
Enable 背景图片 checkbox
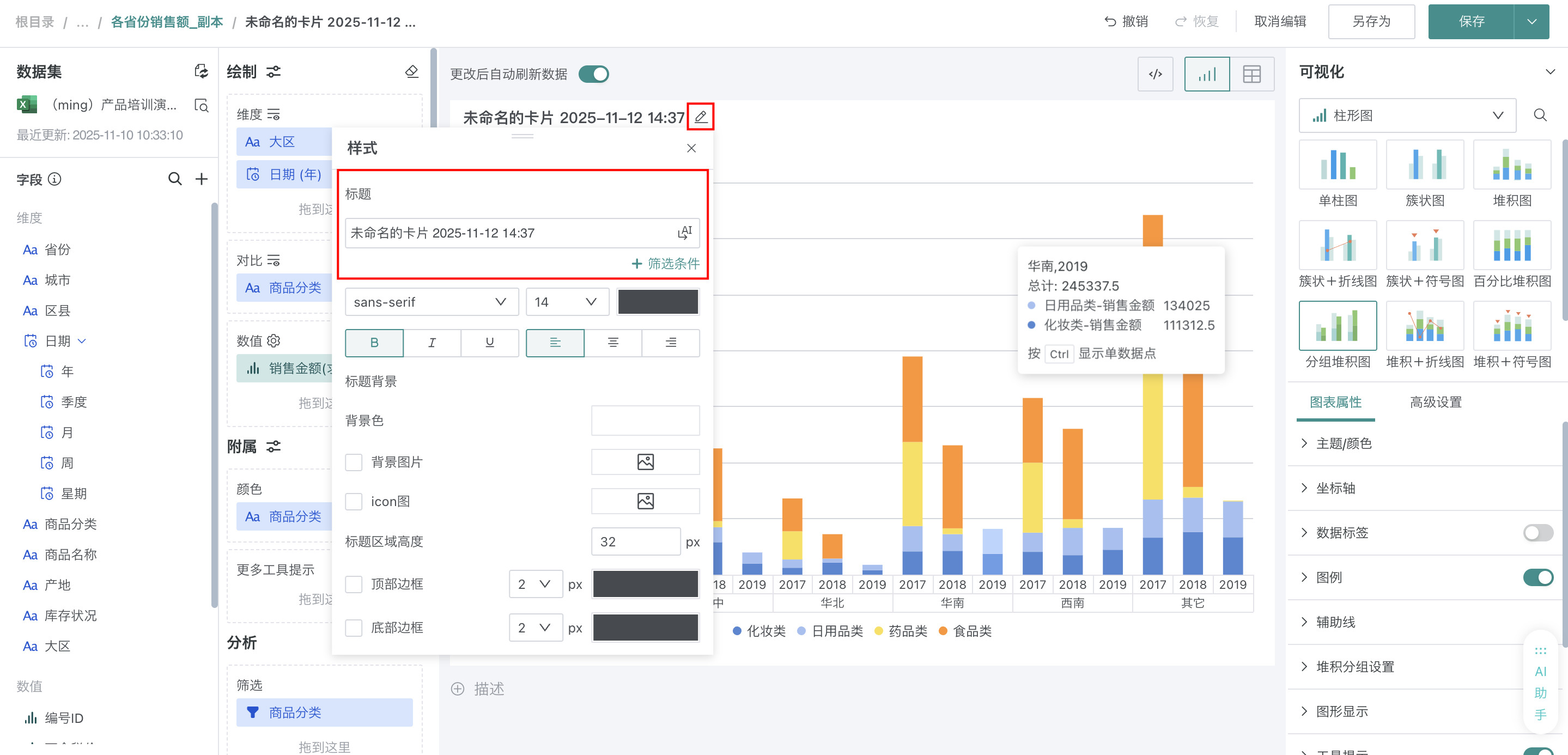pos(354,462)
